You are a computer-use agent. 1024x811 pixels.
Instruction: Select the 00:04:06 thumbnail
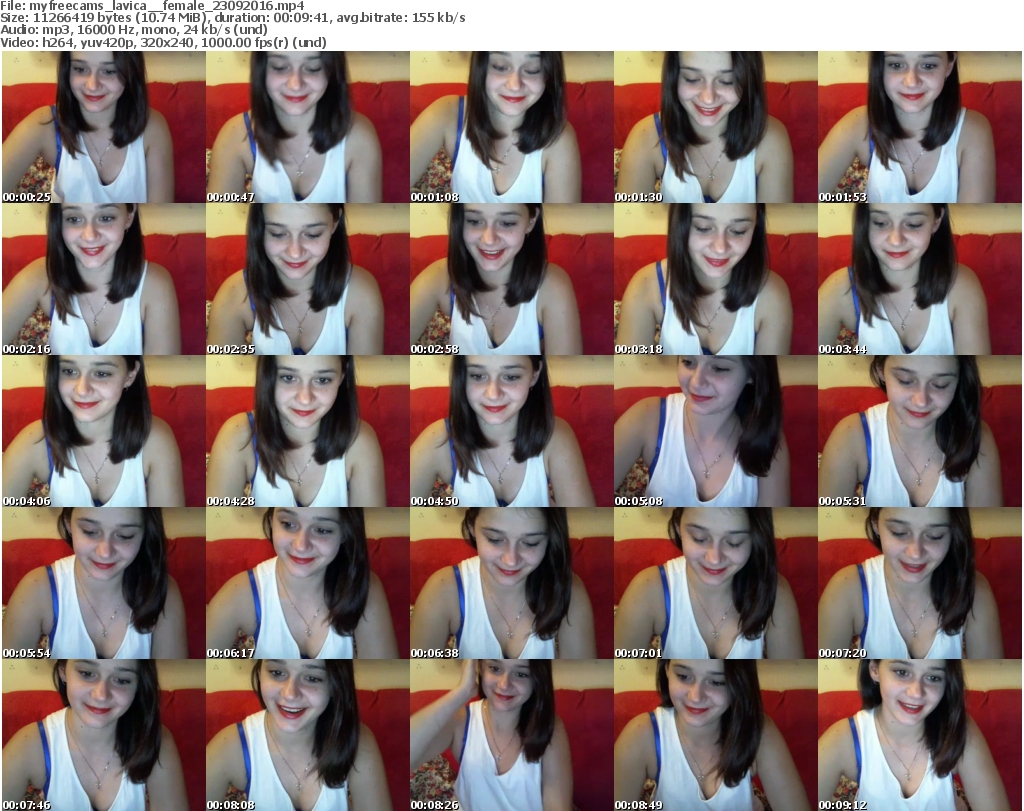[103, 431]
